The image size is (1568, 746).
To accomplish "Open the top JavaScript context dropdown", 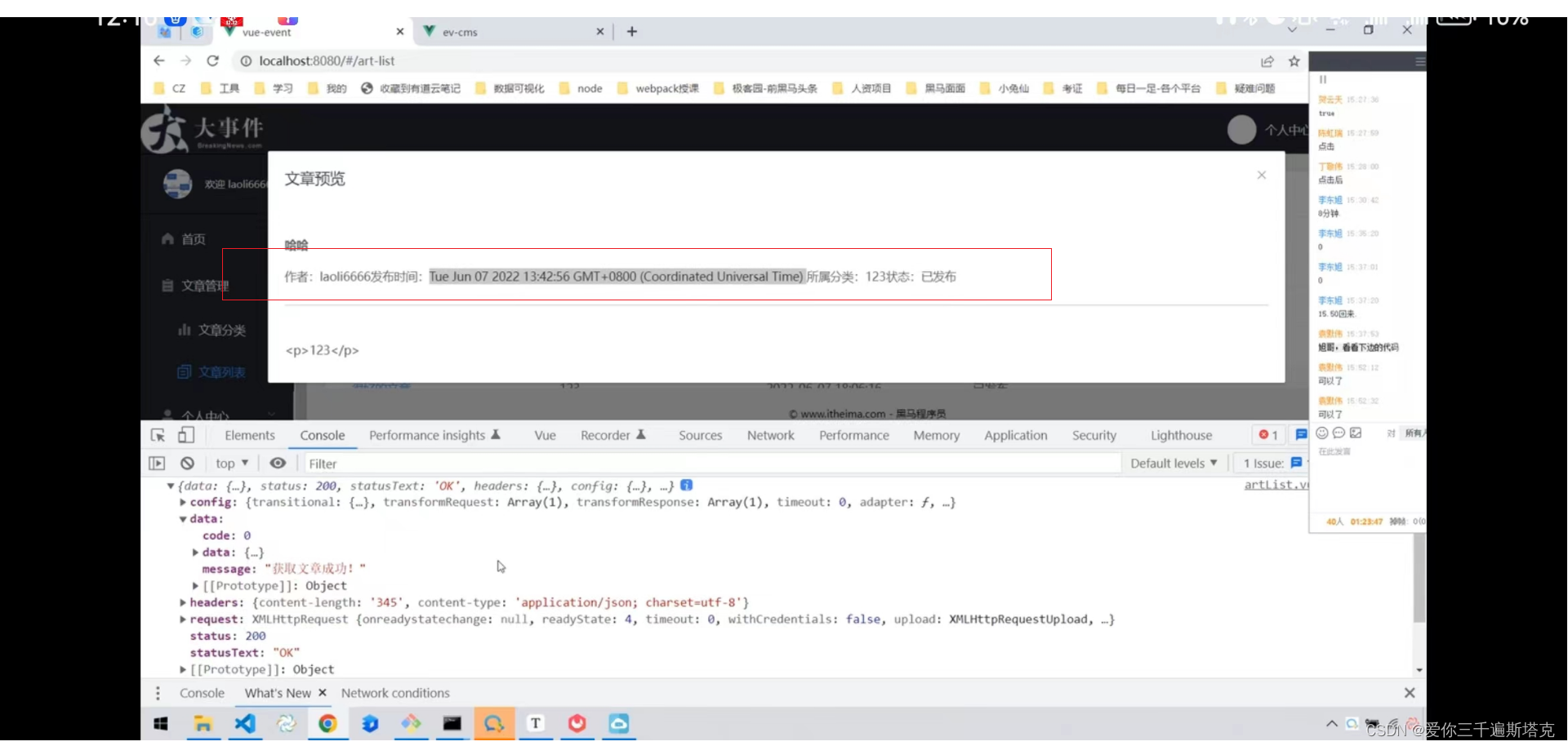I will pos(232,464).
